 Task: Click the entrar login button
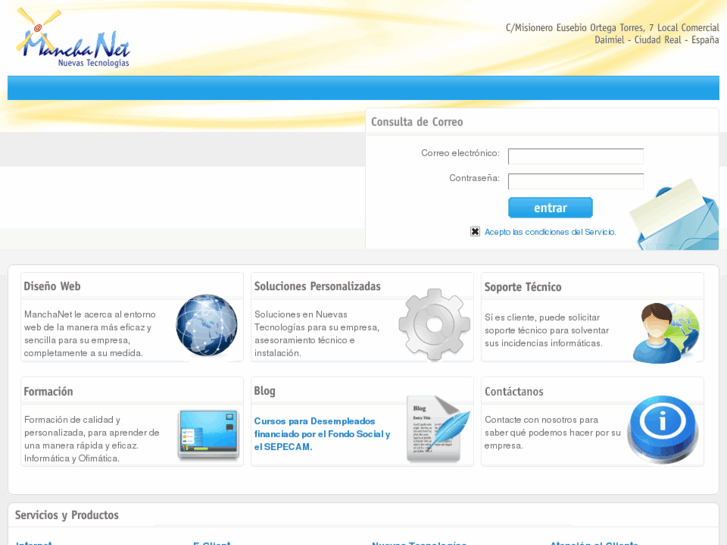(x=550, y=208)
